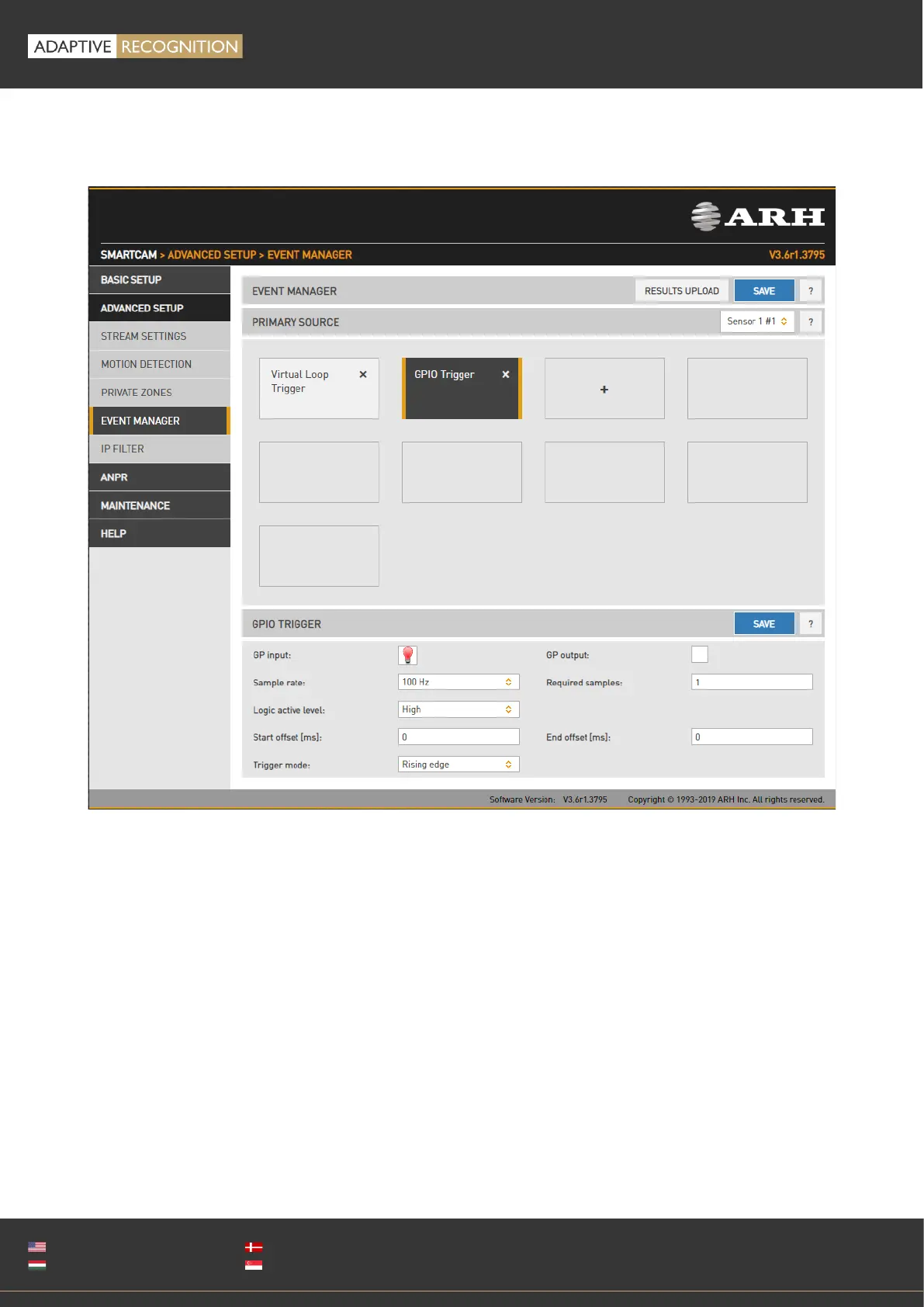Screen dimensions: 924x1307
Task: Remove the Virtual Loop Trigger card
Action: pyautogui.click(x=363, y=374)
